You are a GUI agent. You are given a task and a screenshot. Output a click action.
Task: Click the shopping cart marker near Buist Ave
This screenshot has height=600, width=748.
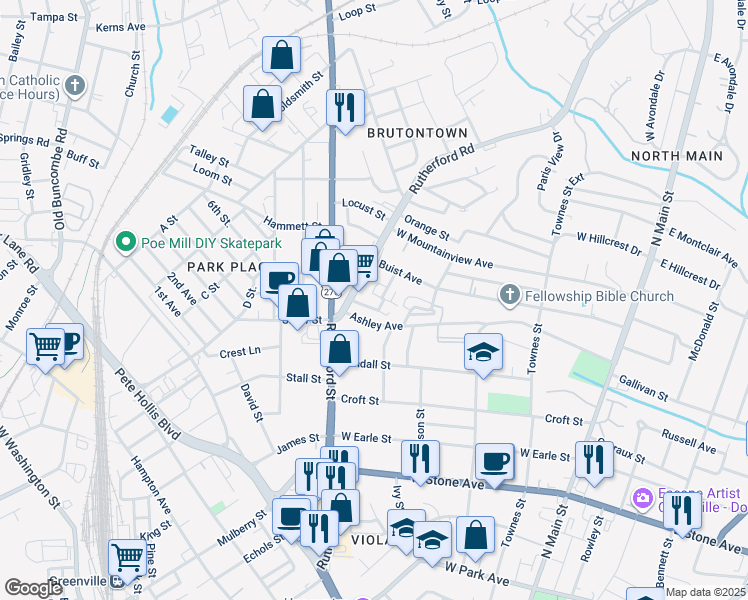click(361, 264)
